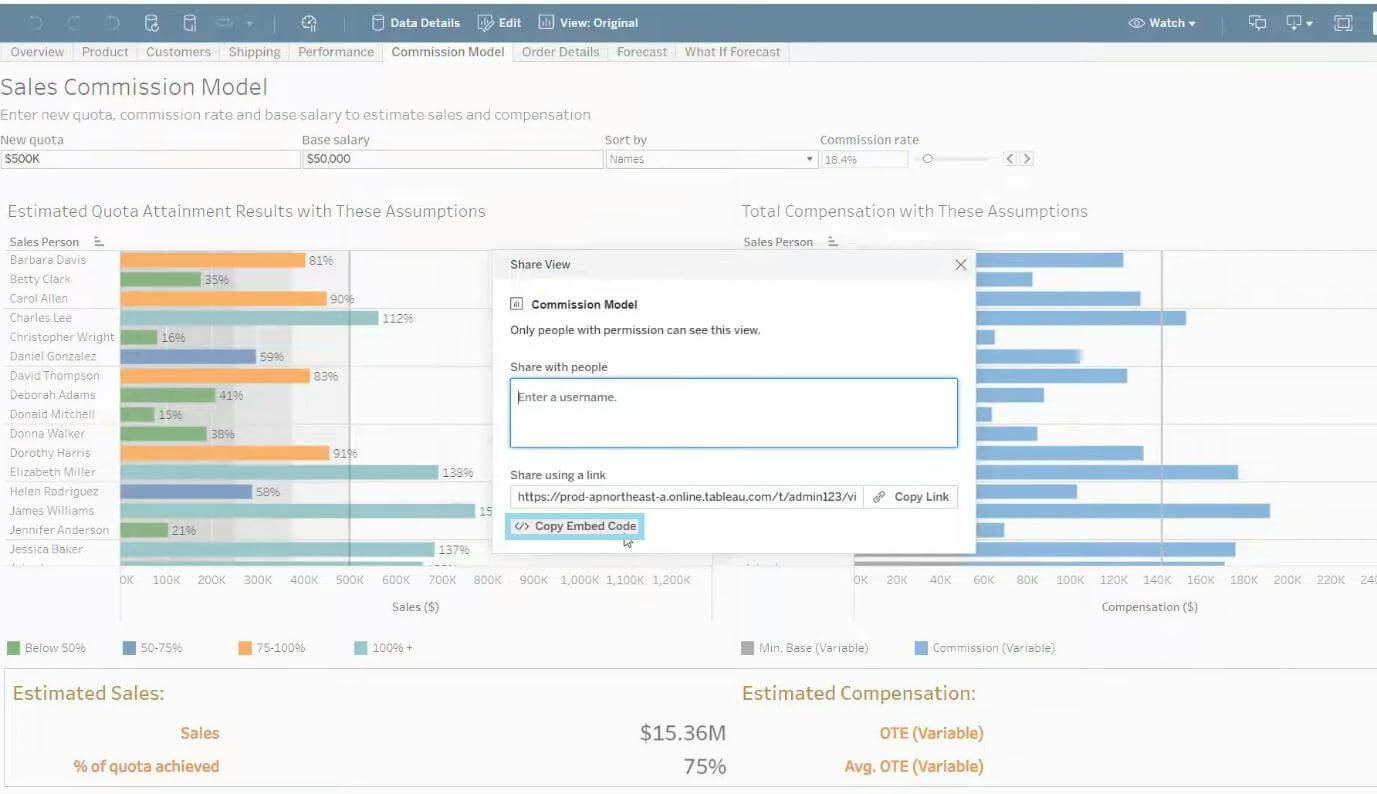The height and width of the screenshot is (794, 1377).
Task: Click the pause auto-updates cylinder icon
Action: (190, 23)
